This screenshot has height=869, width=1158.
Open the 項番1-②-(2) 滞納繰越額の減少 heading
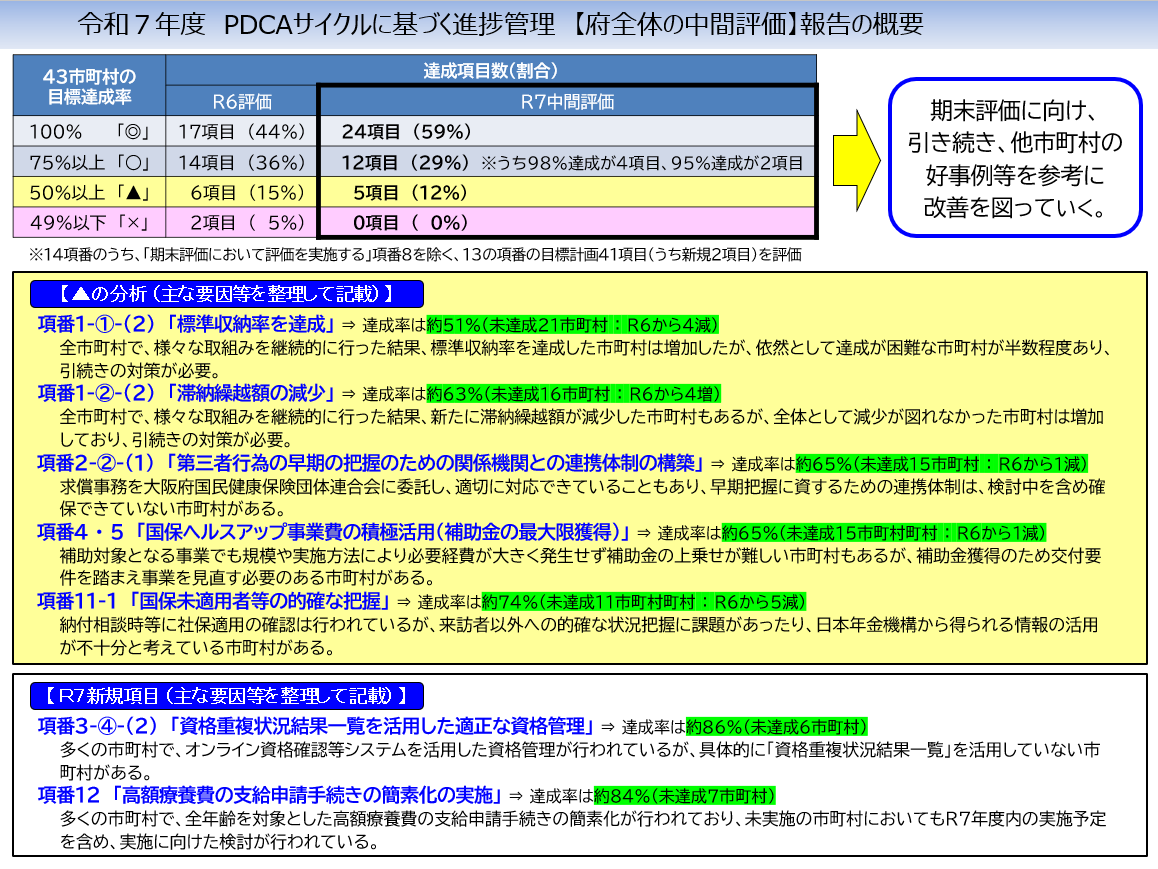[187, 393]
